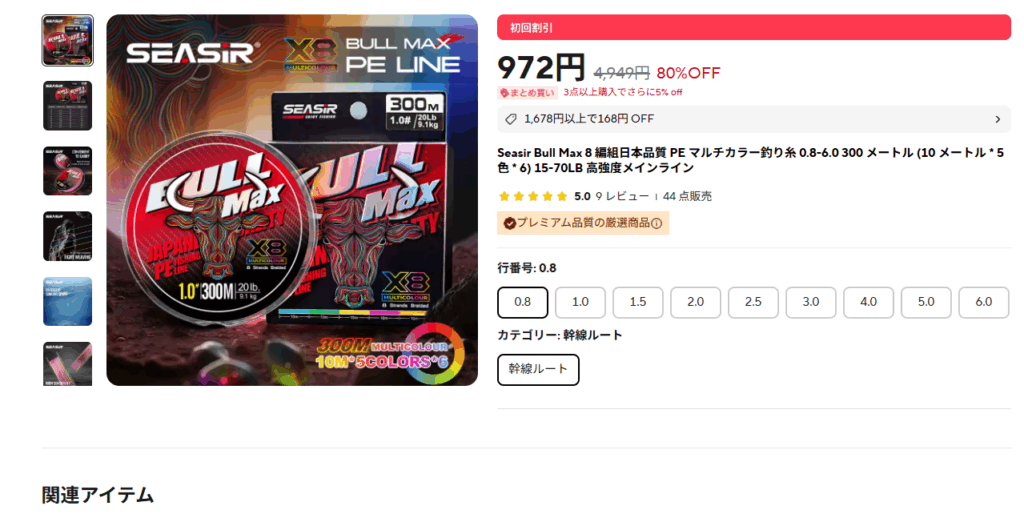
Task: Select line number 1.5 option
Action: tap(638, 302)
